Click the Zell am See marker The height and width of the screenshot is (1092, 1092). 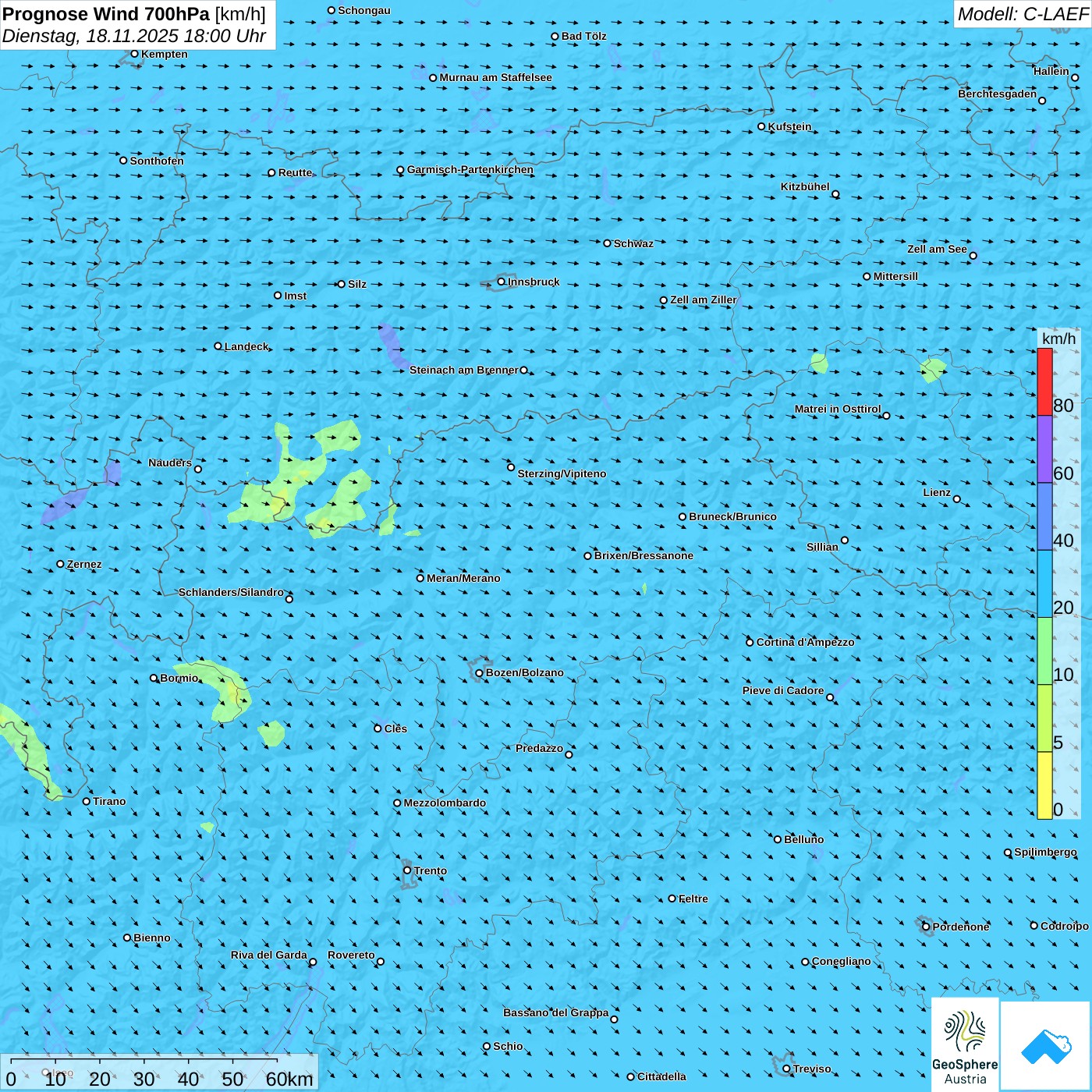pos(973,256)
